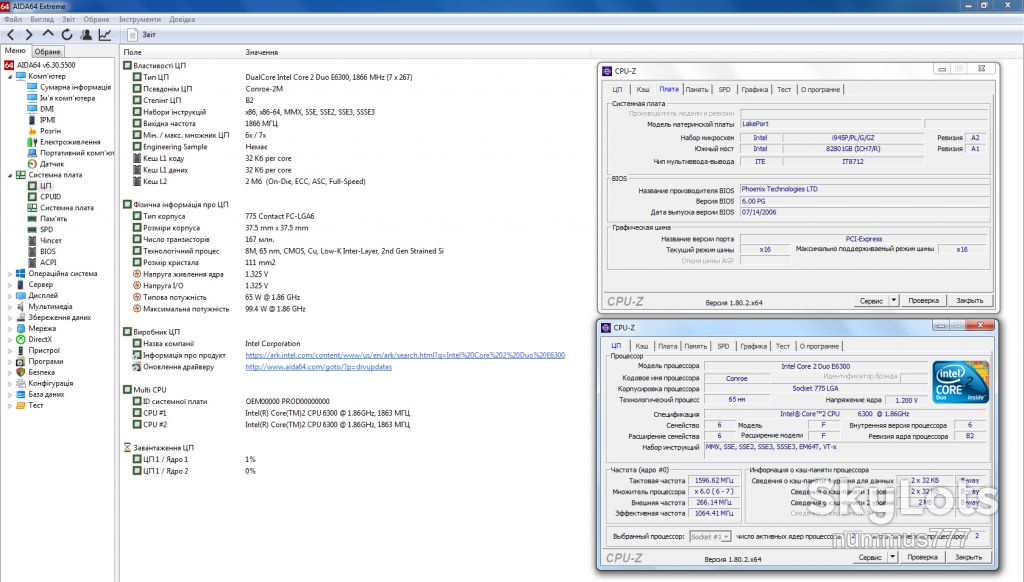Screen dimensions: 1024x582
Task: Click the Звіт report page icon
Action: point(133,35)
